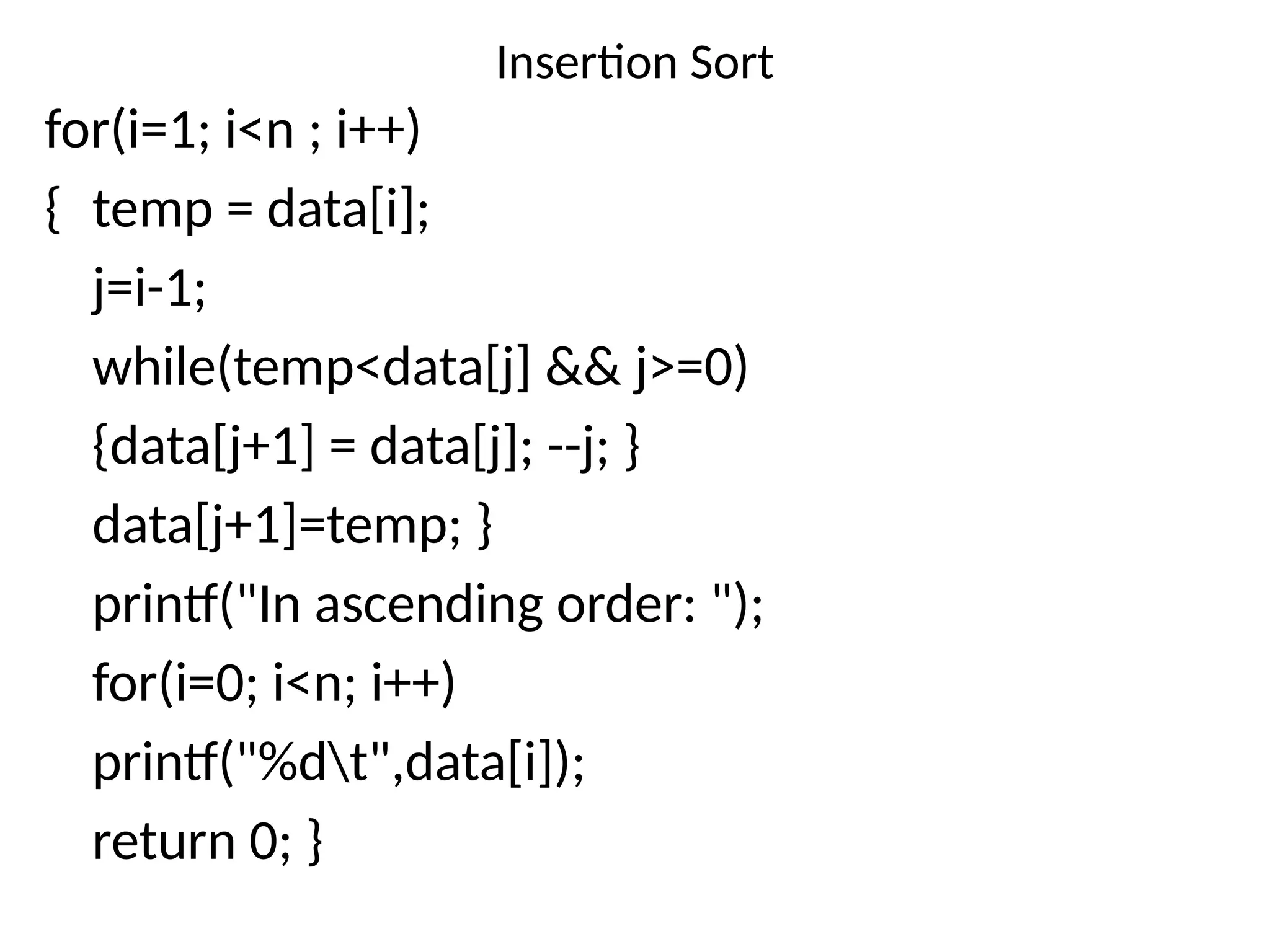Click the word "Insertion" in the title
1270x952 pixels.
pos(585,63)
